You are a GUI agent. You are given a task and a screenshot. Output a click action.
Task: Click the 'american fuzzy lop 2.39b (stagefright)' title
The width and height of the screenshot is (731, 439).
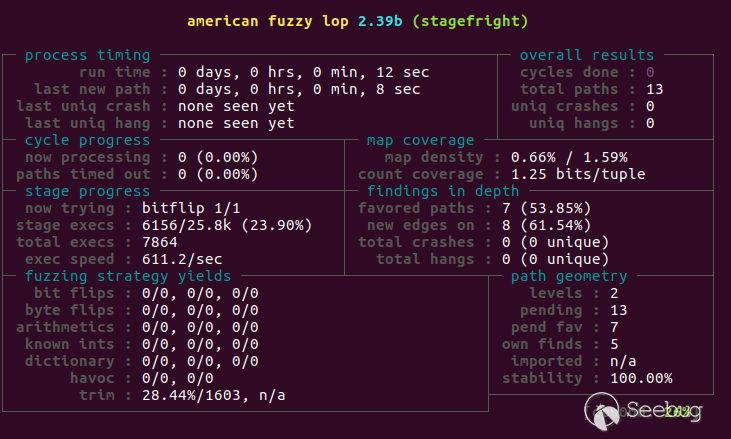(x=358, y=21)
